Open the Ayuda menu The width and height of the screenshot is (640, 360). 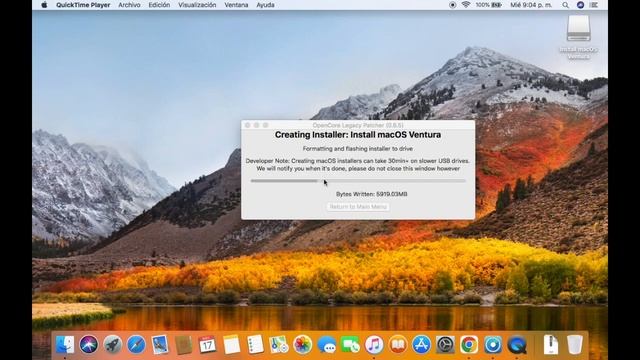(265, 5)
